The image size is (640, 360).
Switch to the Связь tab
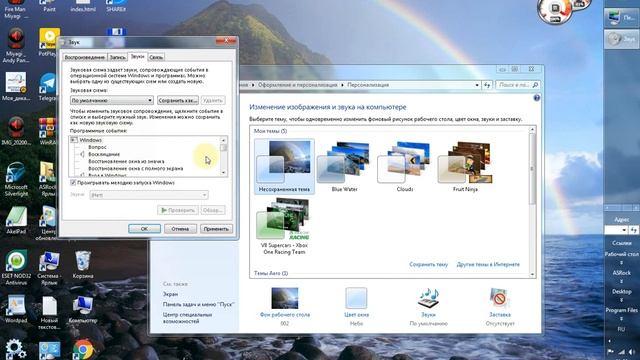(156, 57)
